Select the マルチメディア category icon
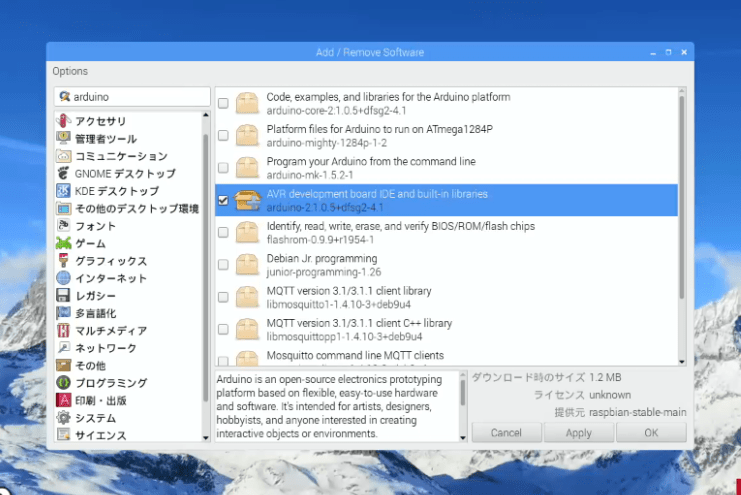This screenshot has height=495, width=741. coord(63,330)
